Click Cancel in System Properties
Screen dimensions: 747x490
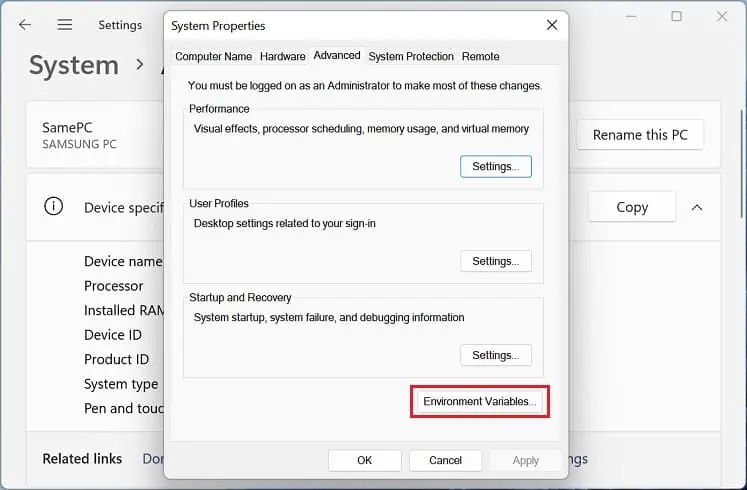(x=445, y=460)
